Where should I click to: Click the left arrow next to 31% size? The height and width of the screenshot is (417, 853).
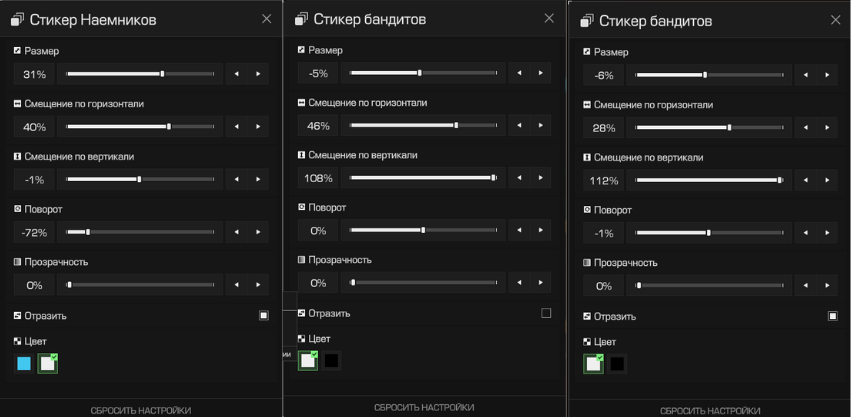tap(237, 74)
